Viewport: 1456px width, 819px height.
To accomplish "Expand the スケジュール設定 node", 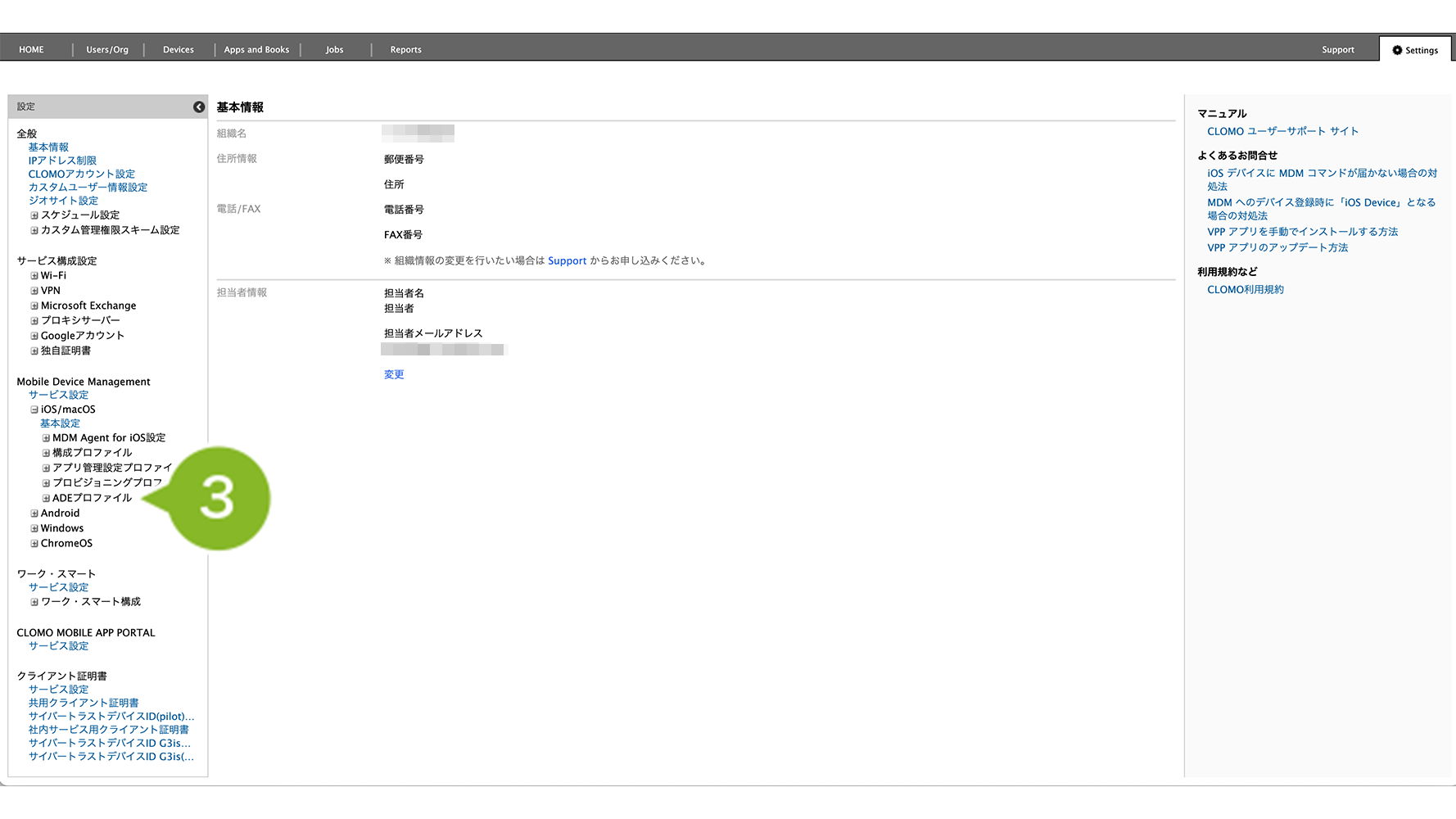I will click(x=34, y=215).
